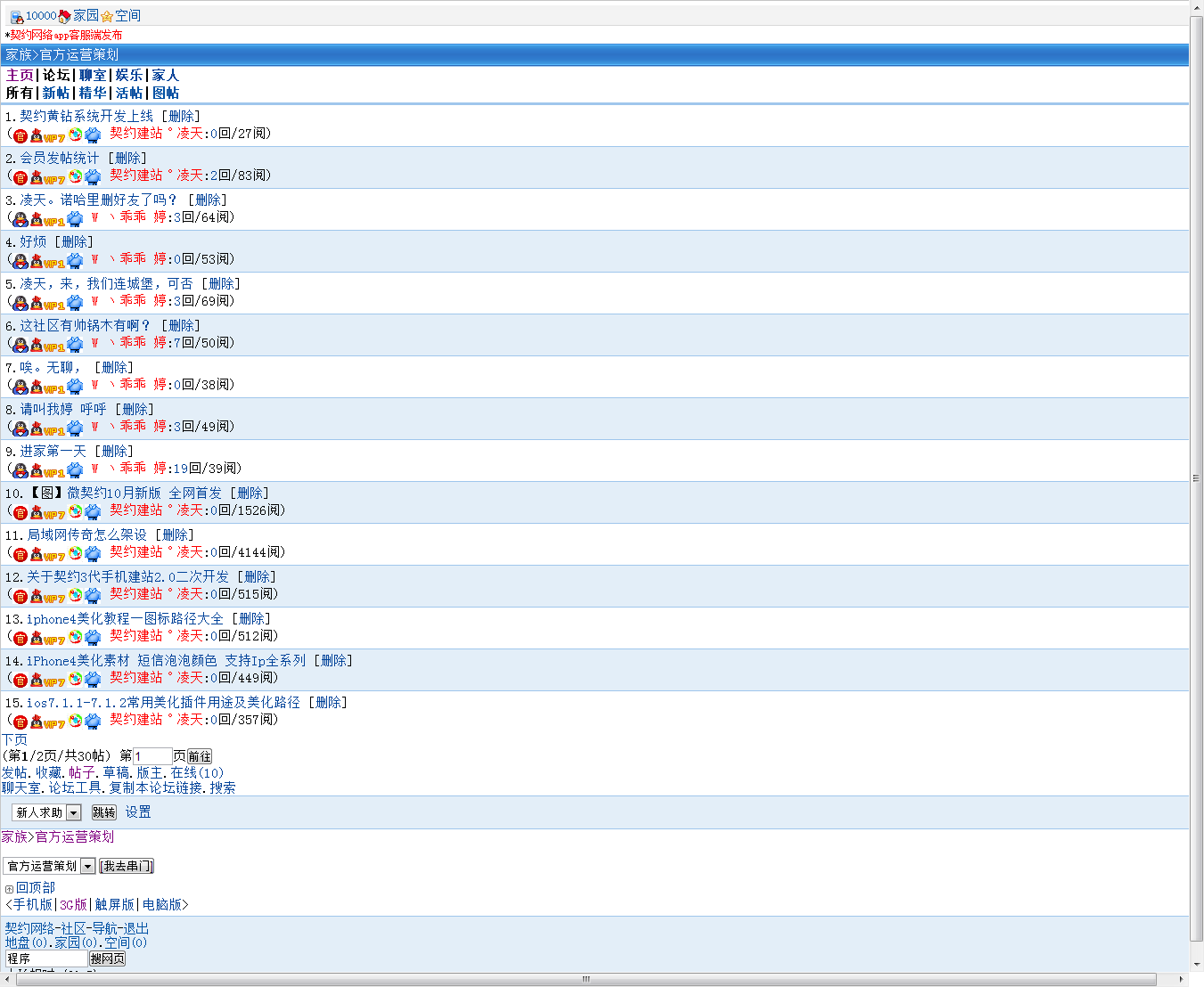Click the blue shirt icon under iphone4美化教程 post

tap(93, 638)
